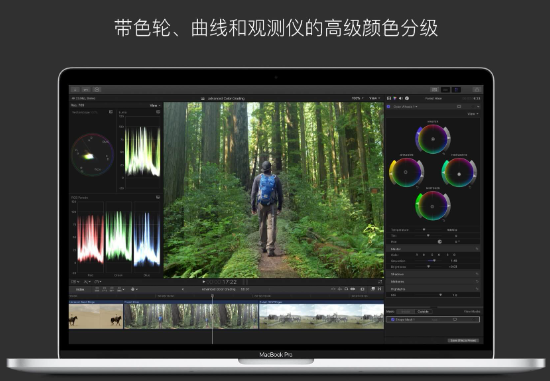This screenshot has width=550, height=381.
Task: Reset the Master parameters section icon
Action: [x=477, y=249]
